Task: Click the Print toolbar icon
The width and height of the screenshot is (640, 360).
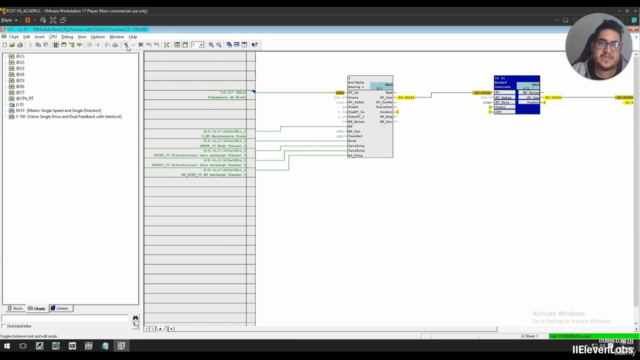Action: tap(20, 45)
